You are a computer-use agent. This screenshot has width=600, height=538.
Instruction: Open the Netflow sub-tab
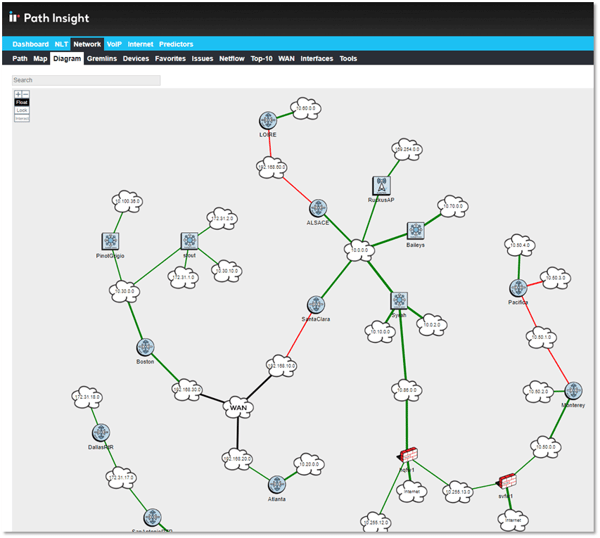[231, 59]
